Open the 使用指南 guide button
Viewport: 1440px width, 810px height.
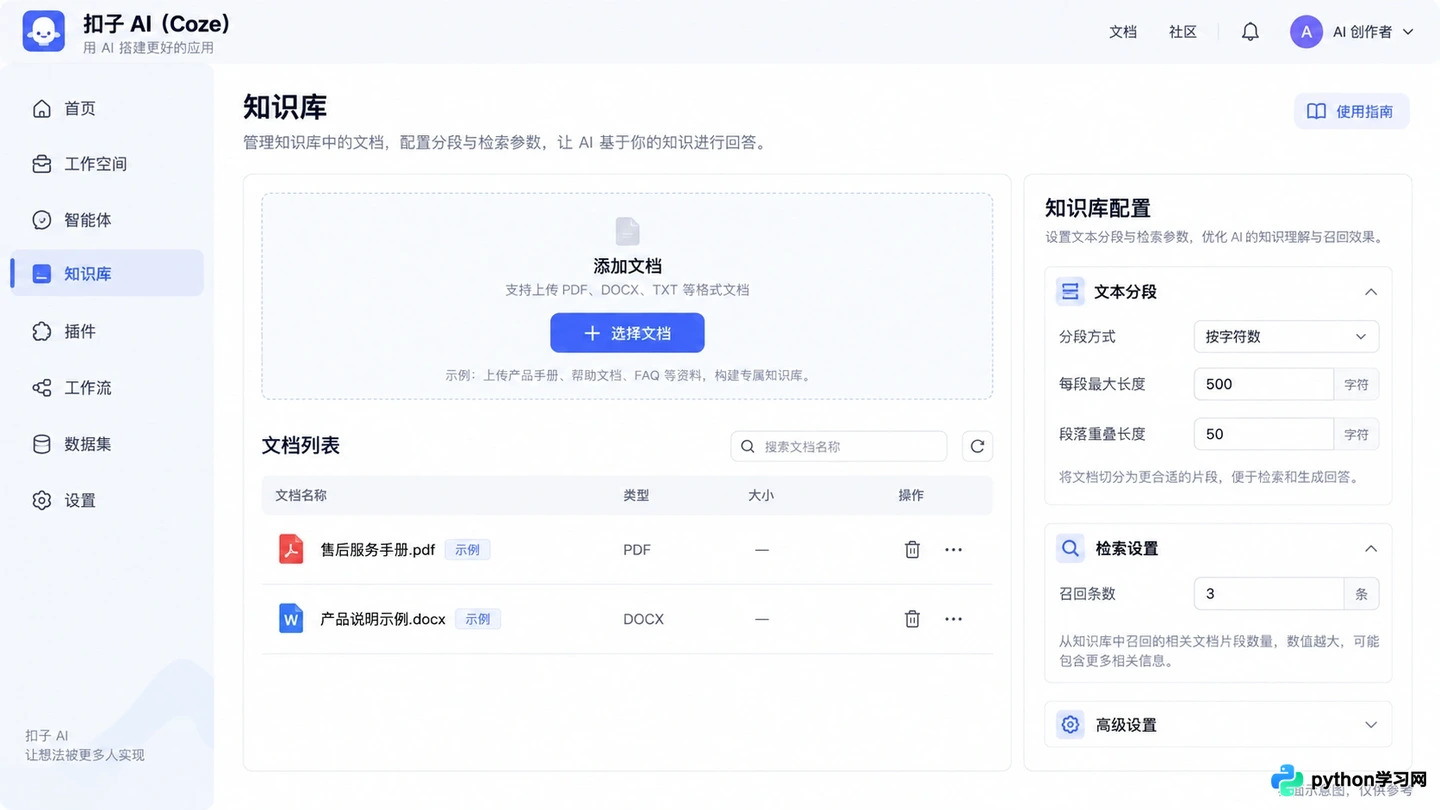[1351, 111]
